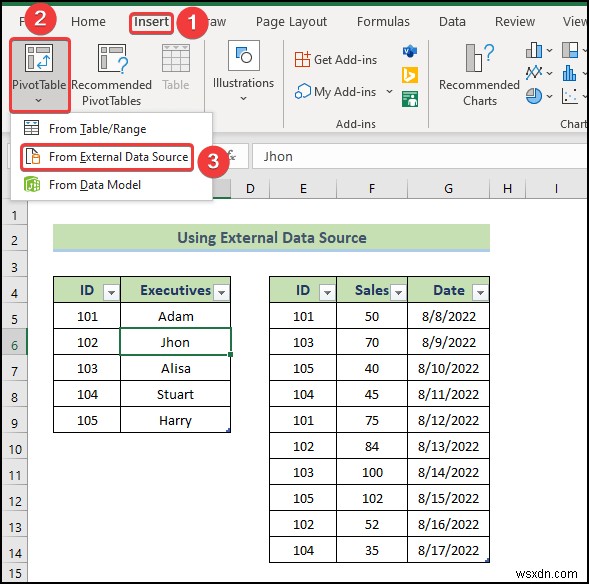This screenshot has width=589, height=584.
Task: Open filter for Date column
Action: click(x=480, y=292)
